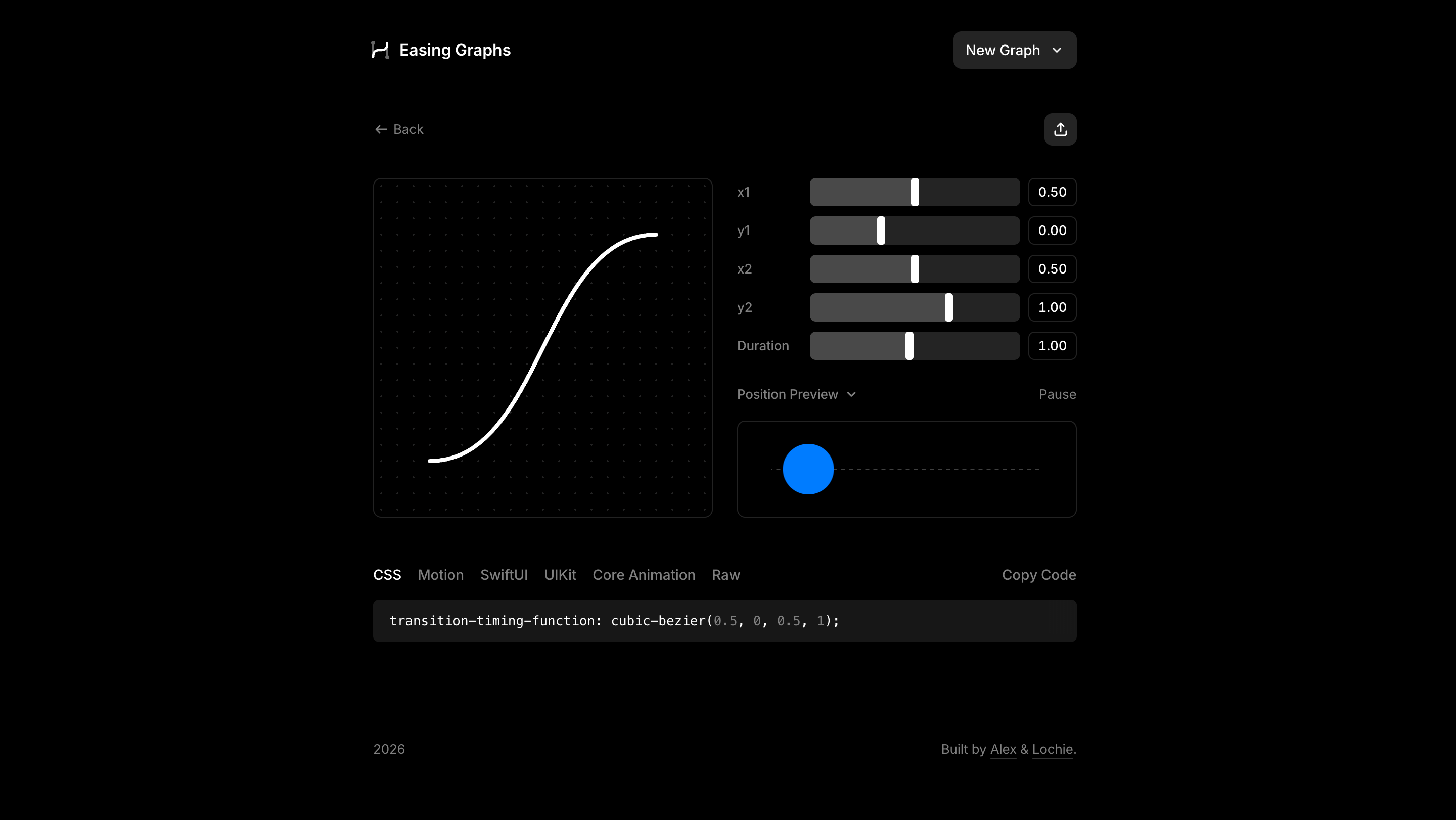Click the x1 slider handle
This screenshot has height=820, width=1456.
pos(915,192)
